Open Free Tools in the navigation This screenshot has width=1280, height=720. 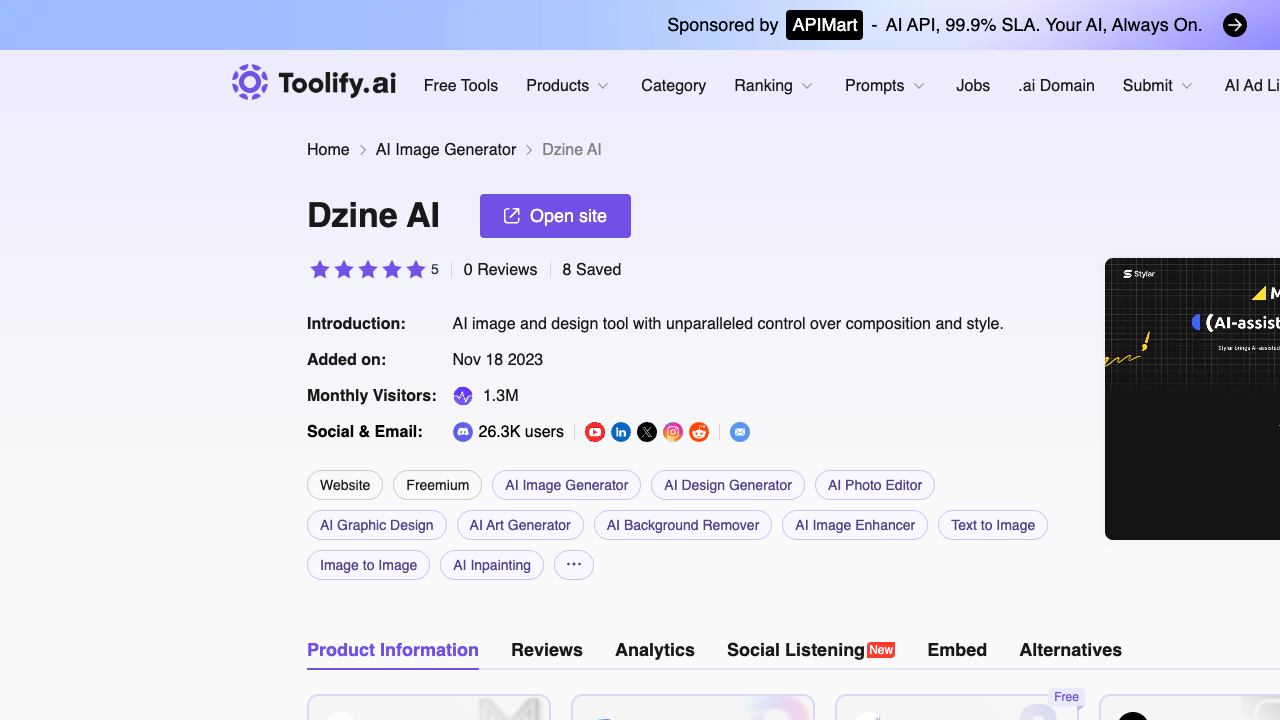461,86
